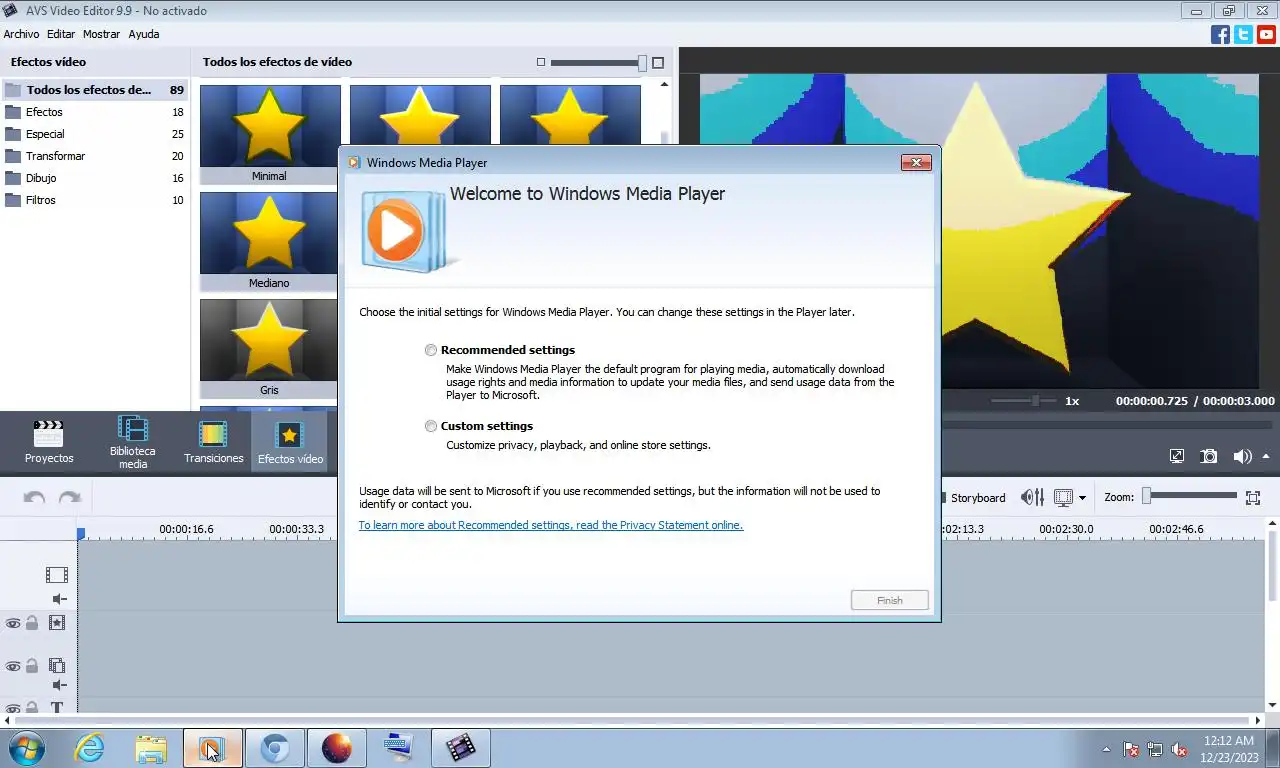1280x768 pixels.
Task: Toggle visibility eye on overlay track
Action: coord(13,666)
